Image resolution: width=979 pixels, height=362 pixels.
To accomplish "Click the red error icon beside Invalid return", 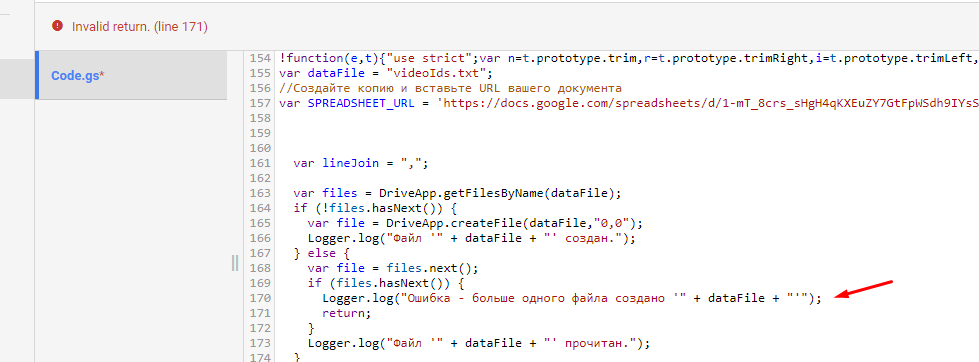I will (x=57, y=26).
